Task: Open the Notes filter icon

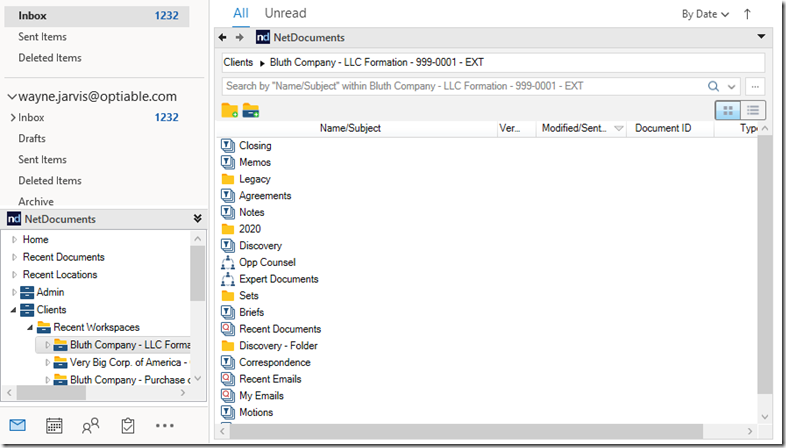Action: point(228,212)
